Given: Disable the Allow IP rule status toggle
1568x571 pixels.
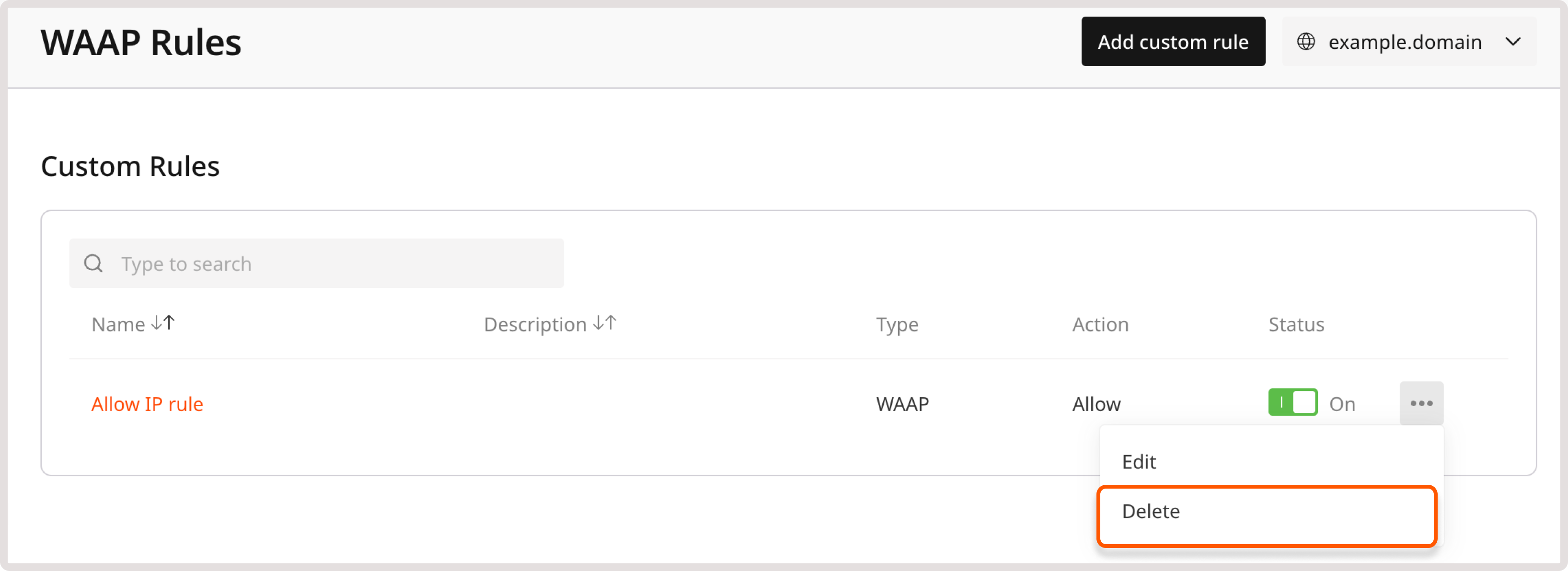Looking at the screenshot, I should pos(1292,402).
